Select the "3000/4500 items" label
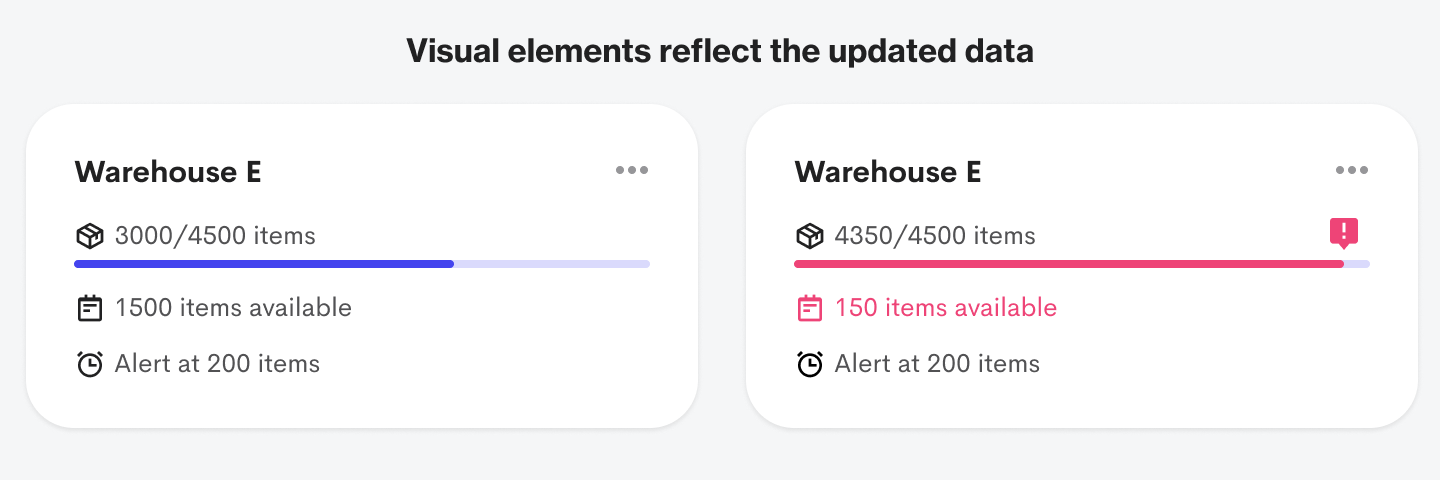Viewport: 1440px width, 480px height. 215,236
